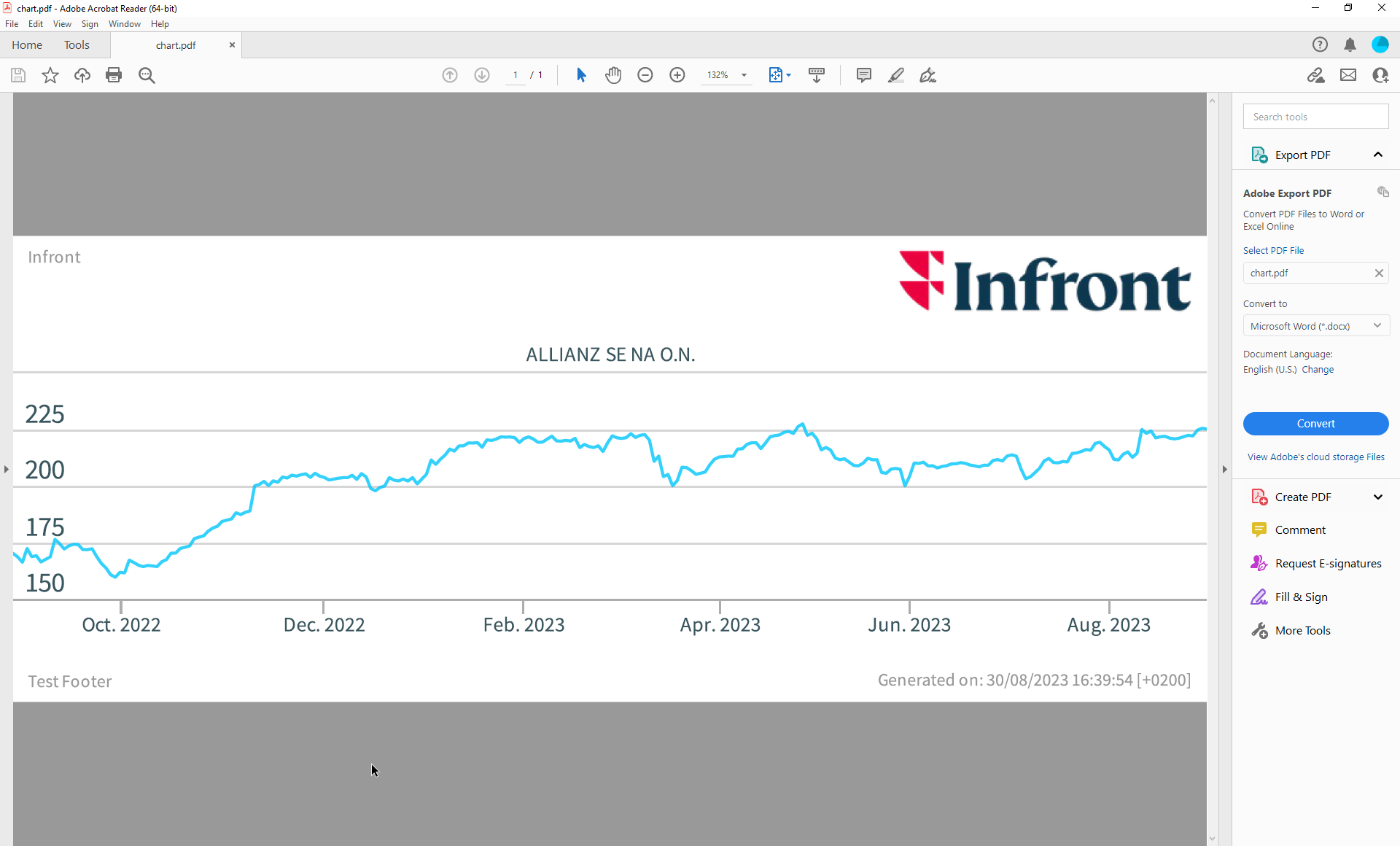This screenshot has height=846, width=1400.
Task: Open the Window menu
Action: tap(124, 24)
